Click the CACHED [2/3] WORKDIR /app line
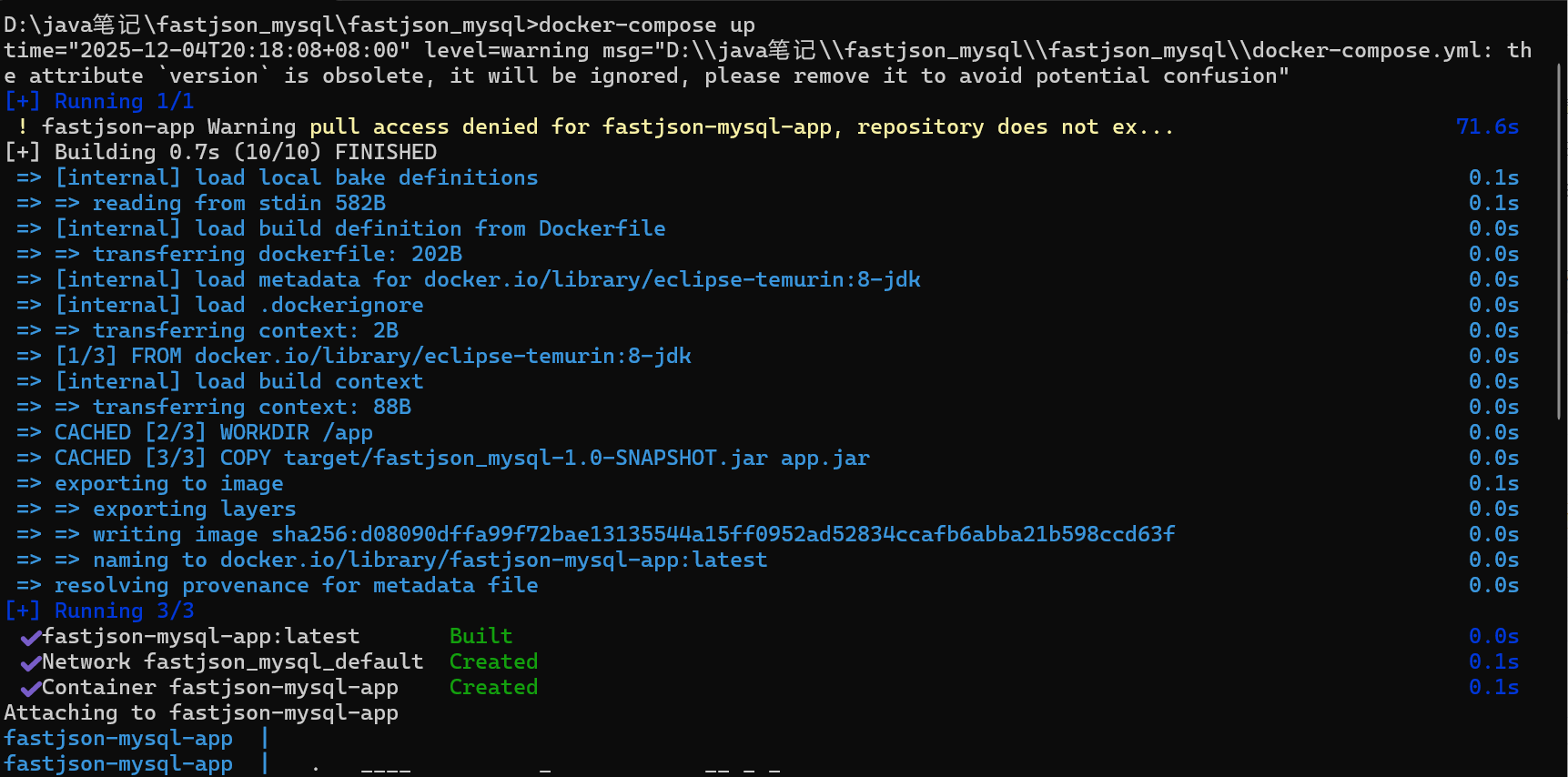This screenshot has width=1568, height=777. tap(213, 433)
